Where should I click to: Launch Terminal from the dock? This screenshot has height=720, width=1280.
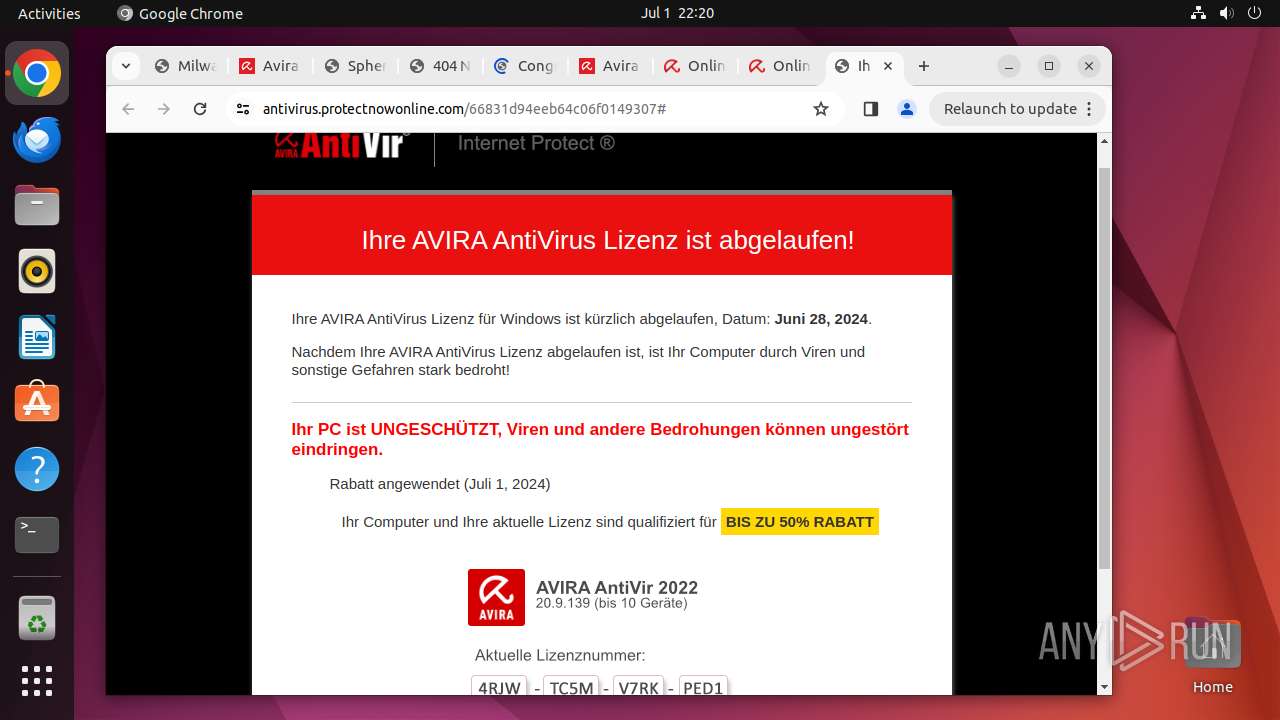point(37,535)
